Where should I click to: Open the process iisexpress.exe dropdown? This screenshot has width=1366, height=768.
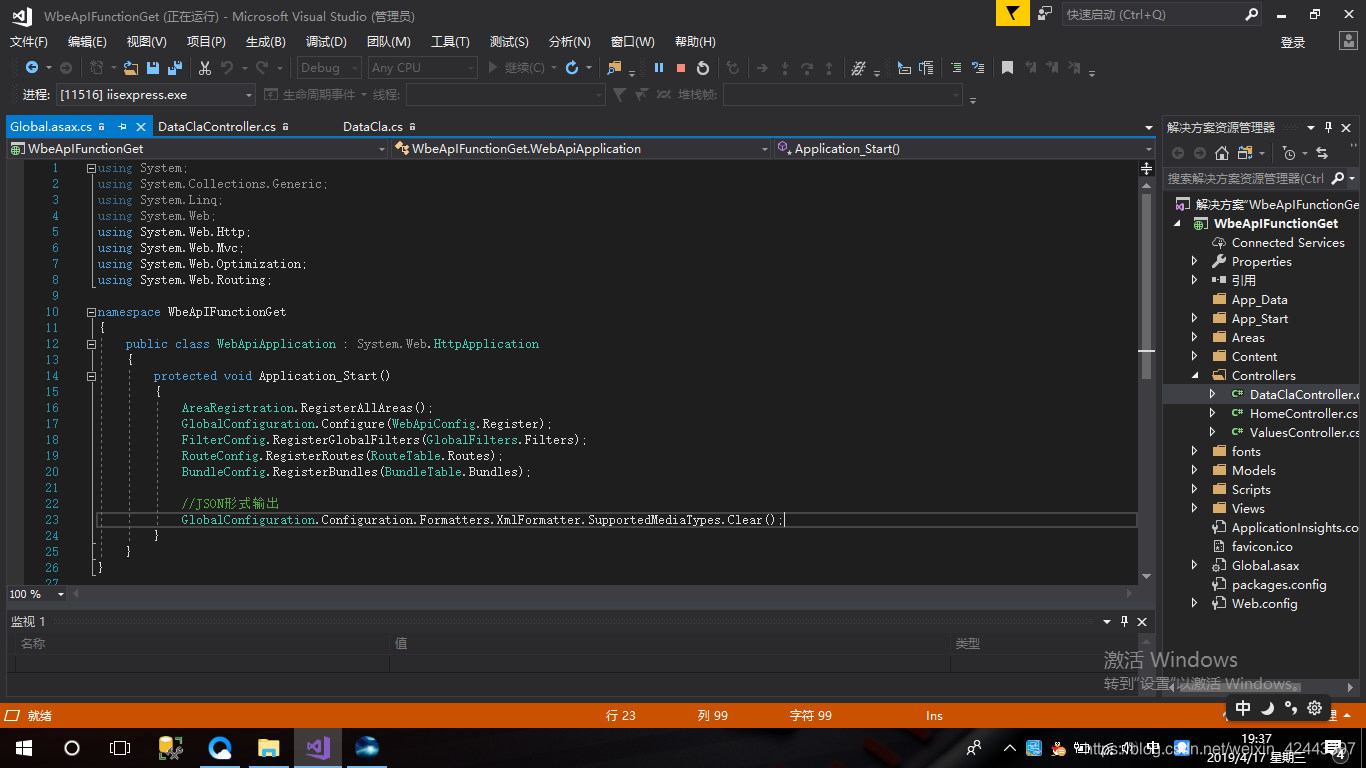point(156,95)
